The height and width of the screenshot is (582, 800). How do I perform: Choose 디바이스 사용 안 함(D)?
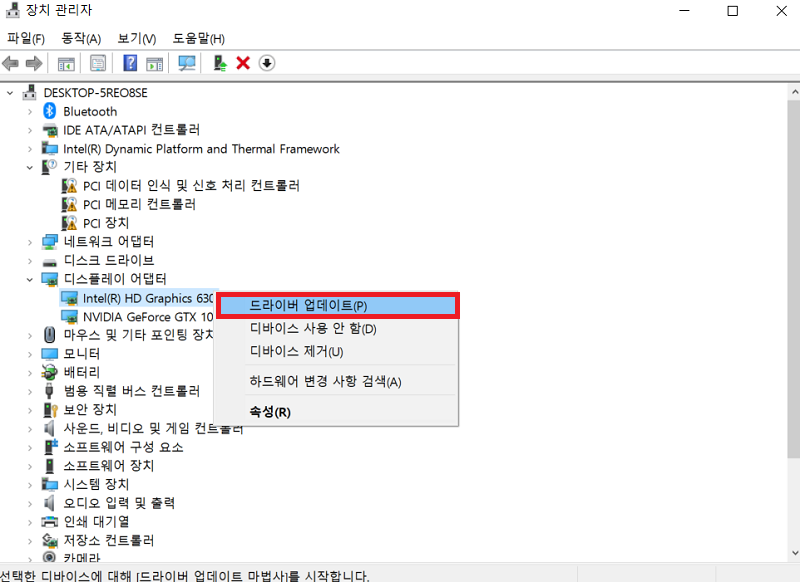click(338, 328)
